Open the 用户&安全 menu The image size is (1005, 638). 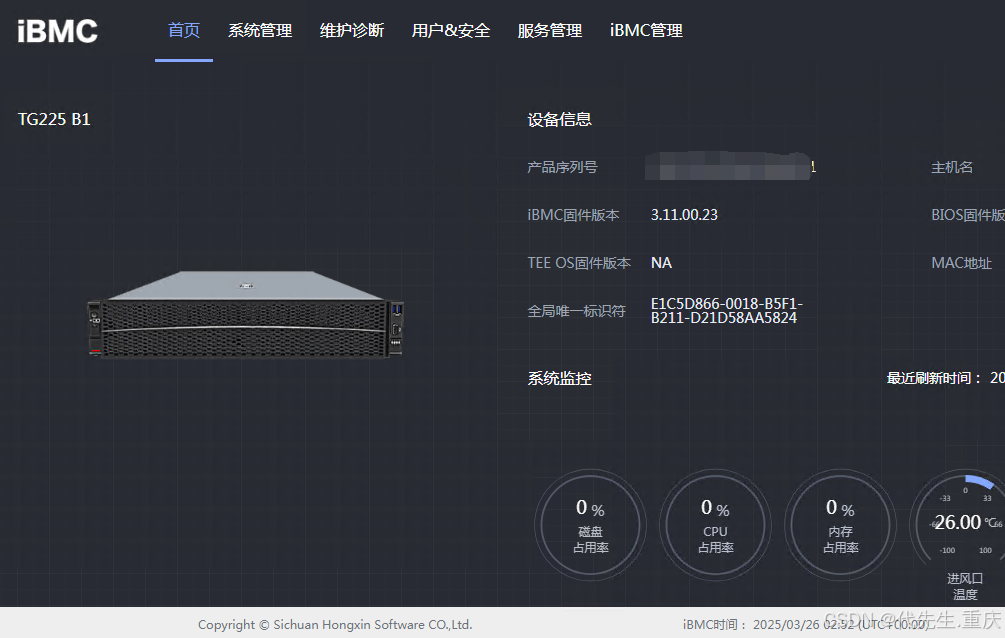[451, 30]
